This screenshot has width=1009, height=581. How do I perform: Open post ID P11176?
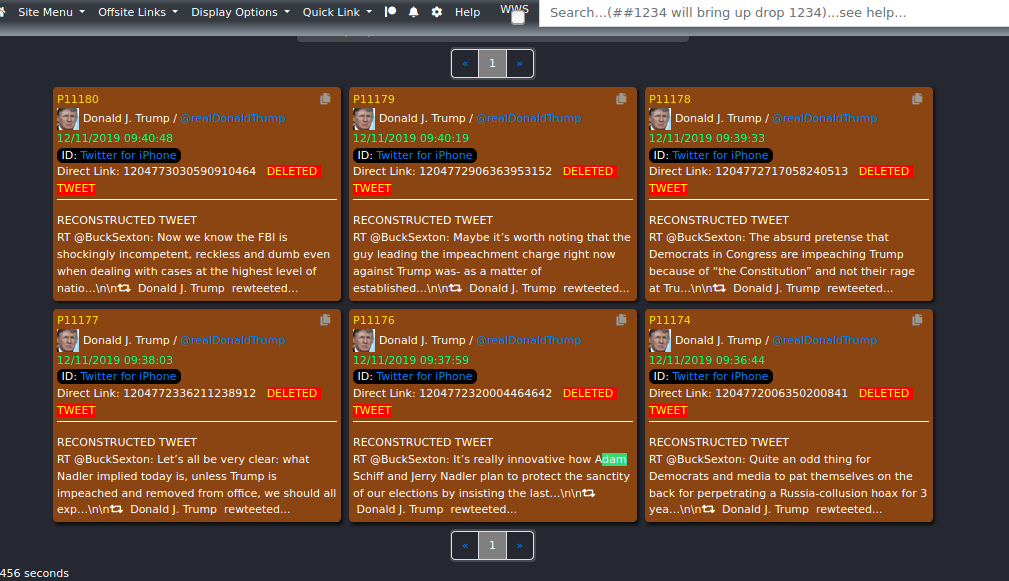pos(374,320)
